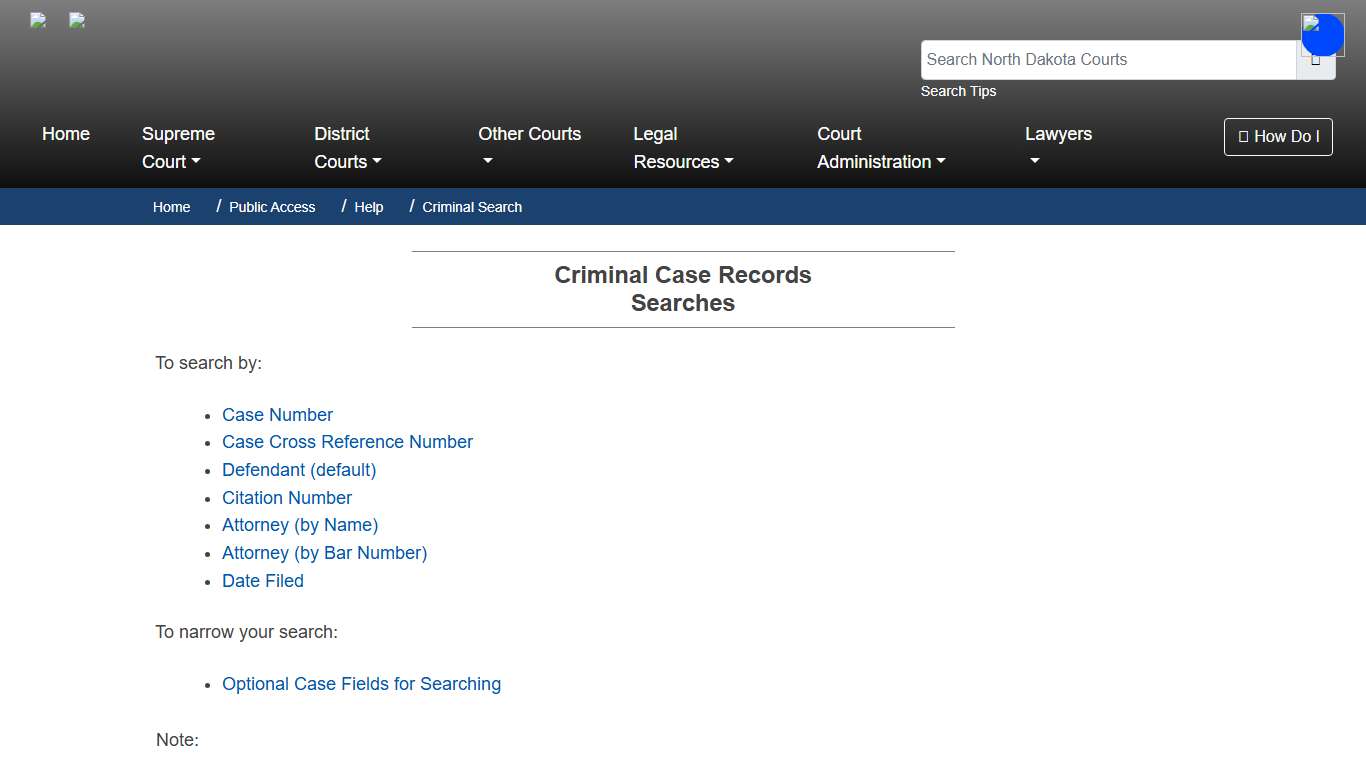The width and height of the screenshot is (1366, 768).
Task: Open the Other Courts dropdown
Action: 529,147
